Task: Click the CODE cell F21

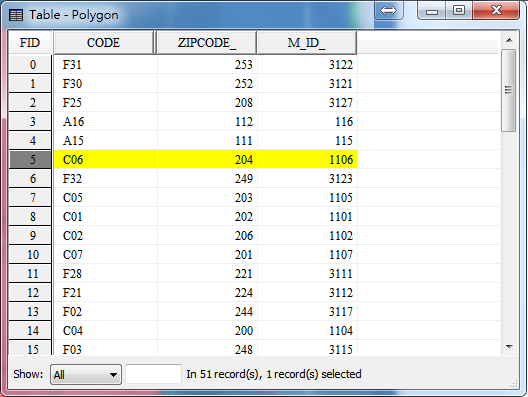Action: pyautogui.click(x=105, y=292)
